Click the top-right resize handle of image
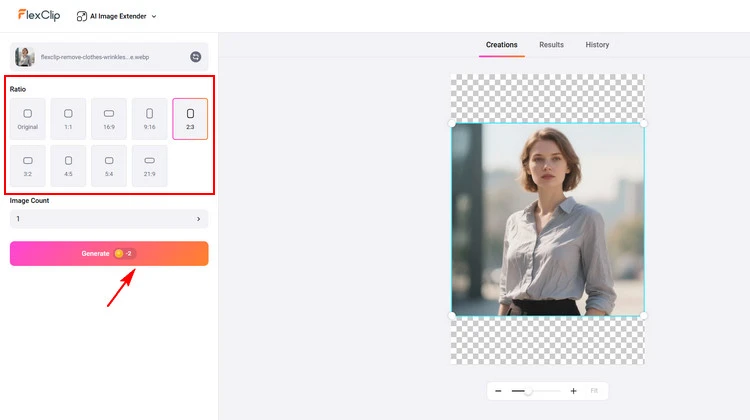 [x=644, y=123]
